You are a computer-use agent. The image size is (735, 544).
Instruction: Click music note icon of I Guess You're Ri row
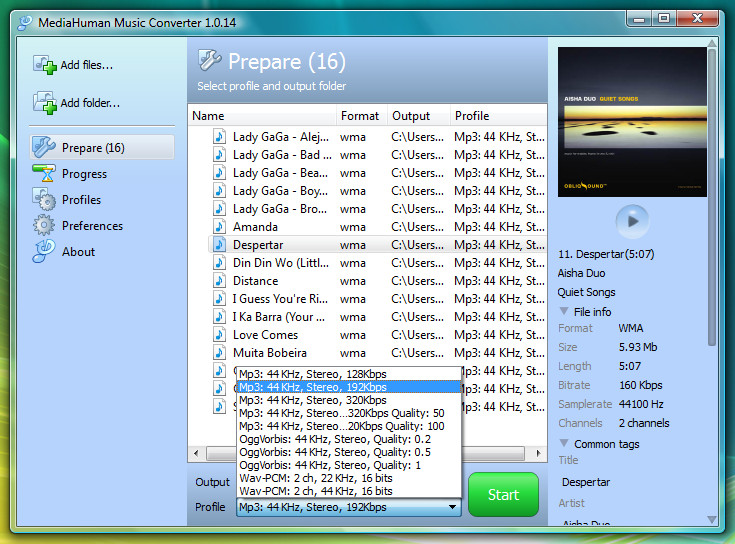pyautogui.click(x=219, y=298)
